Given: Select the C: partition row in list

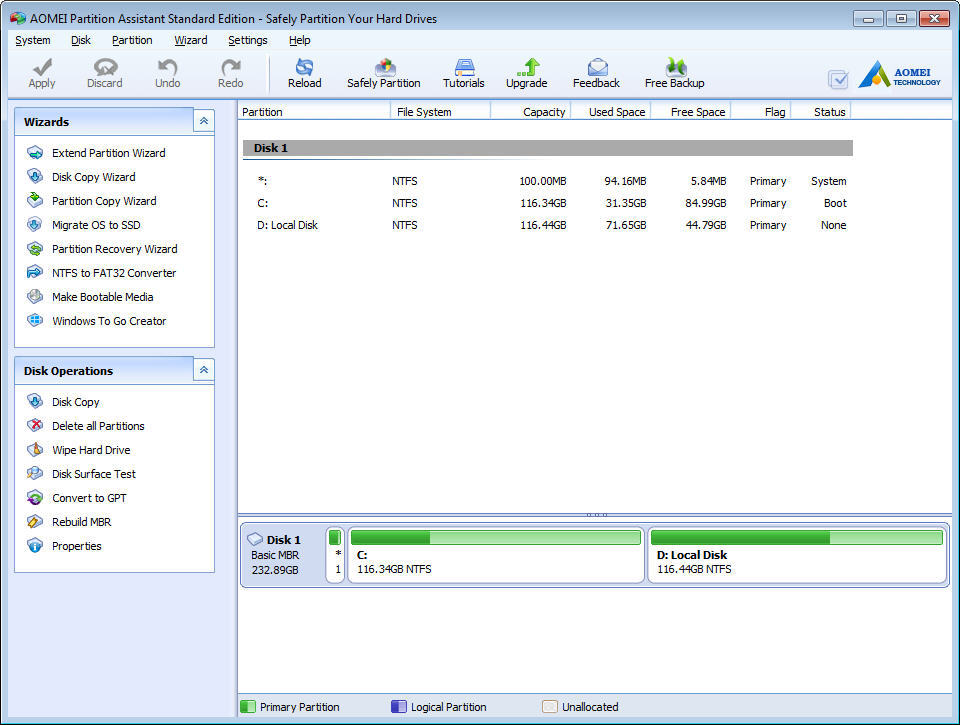Looking at the screenshot, I should point(547,203).
